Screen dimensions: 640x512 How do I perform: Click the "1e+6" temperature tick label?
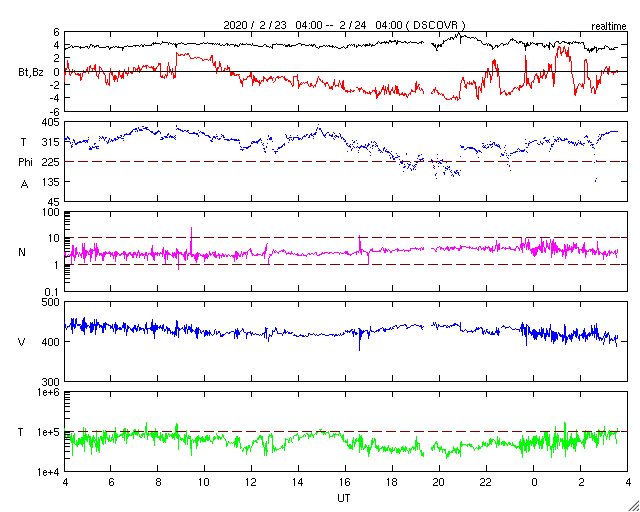point(49,392)
